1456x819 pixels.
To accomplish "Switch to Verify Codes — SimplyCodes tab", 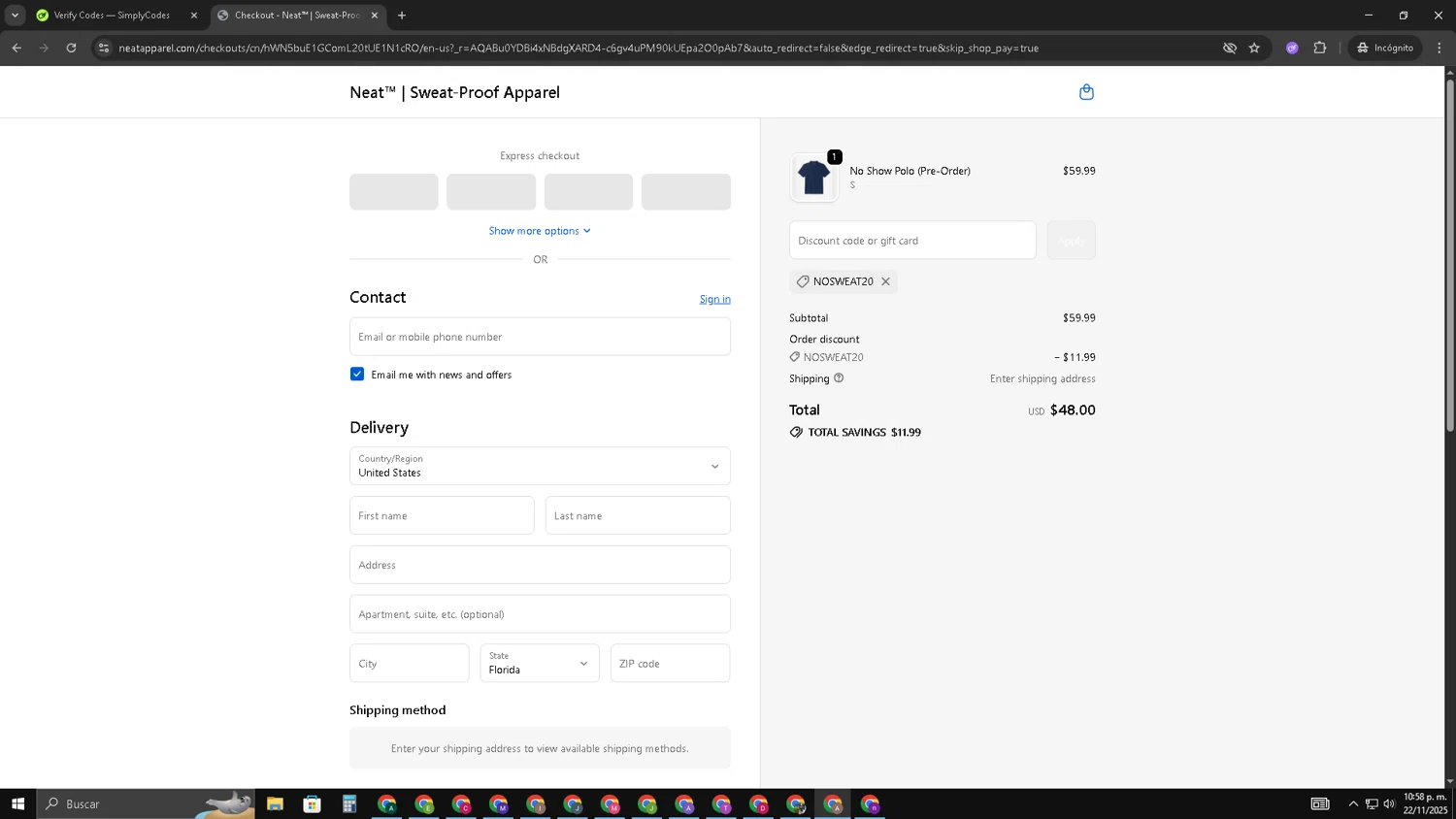I will (112, 16).
